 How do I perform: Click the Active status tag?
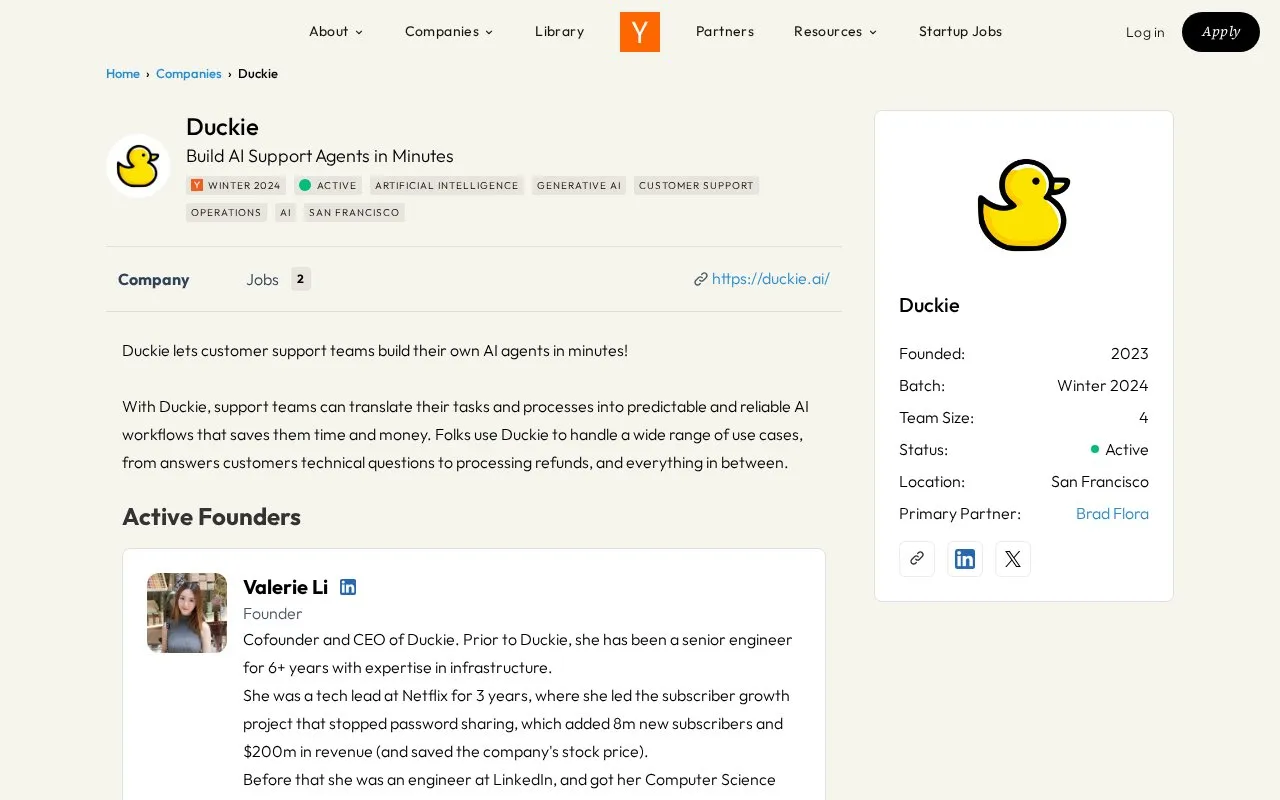[x=328, y=185]
